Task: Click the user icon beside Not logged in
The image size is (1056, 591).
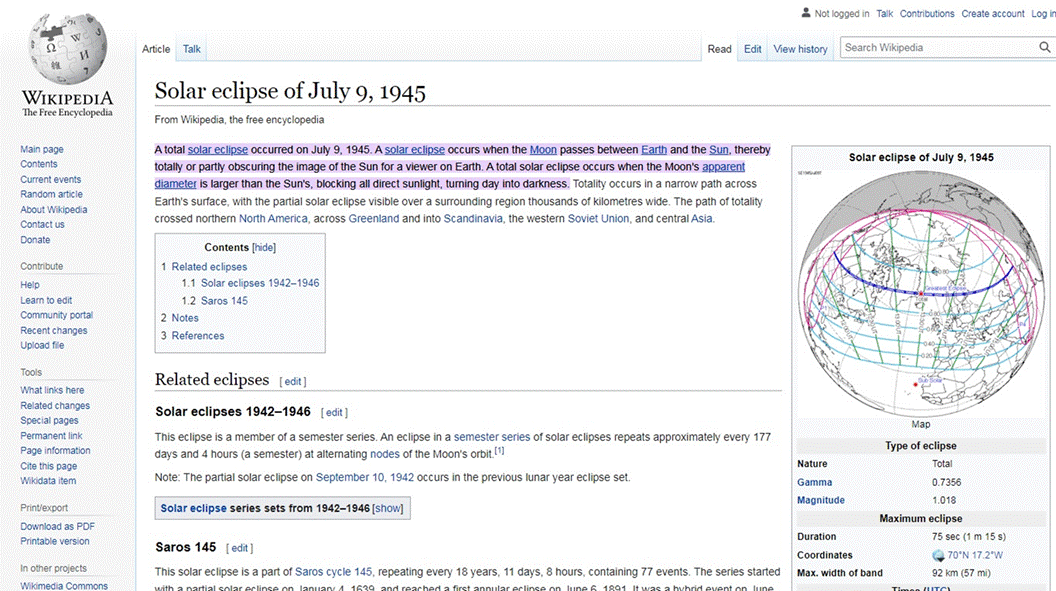Action: [805, 13]
